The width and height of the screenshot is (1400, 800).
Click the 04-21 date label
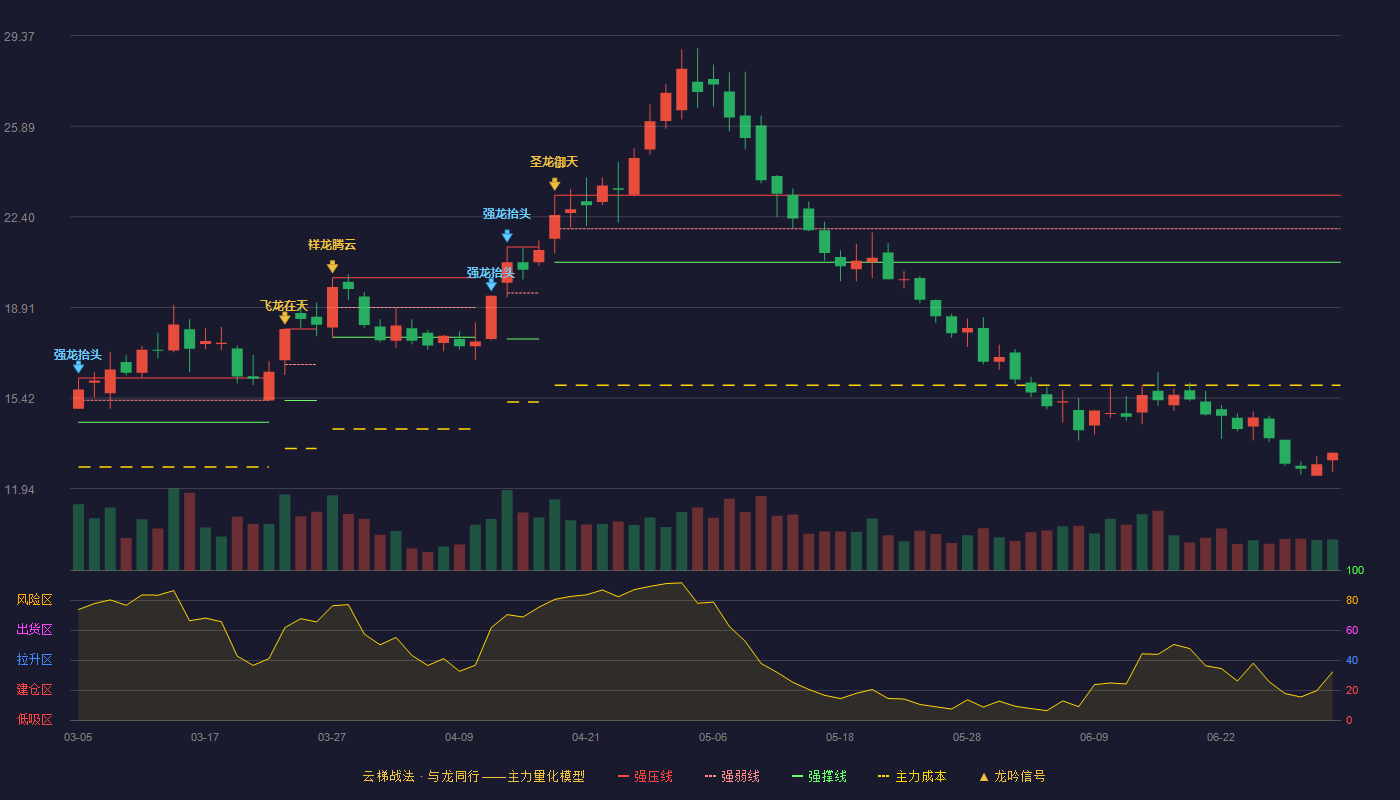586,737
